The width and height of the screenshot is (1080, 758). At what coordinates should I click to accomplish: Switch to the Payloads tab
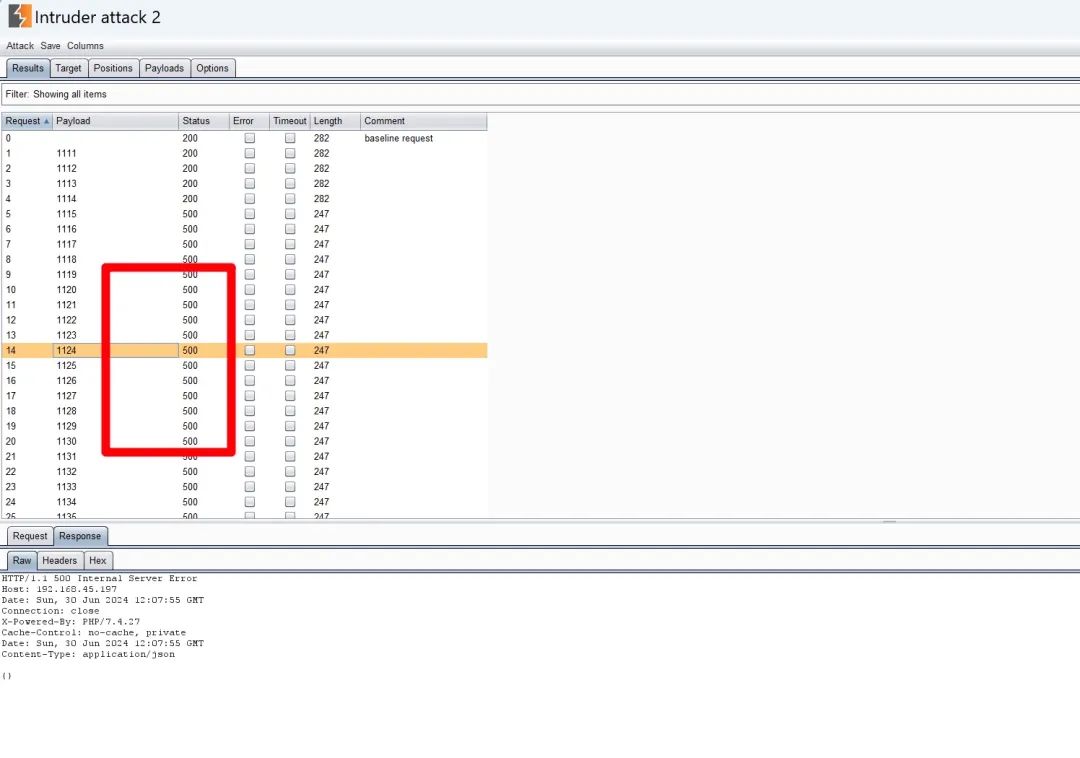[164, 68]
